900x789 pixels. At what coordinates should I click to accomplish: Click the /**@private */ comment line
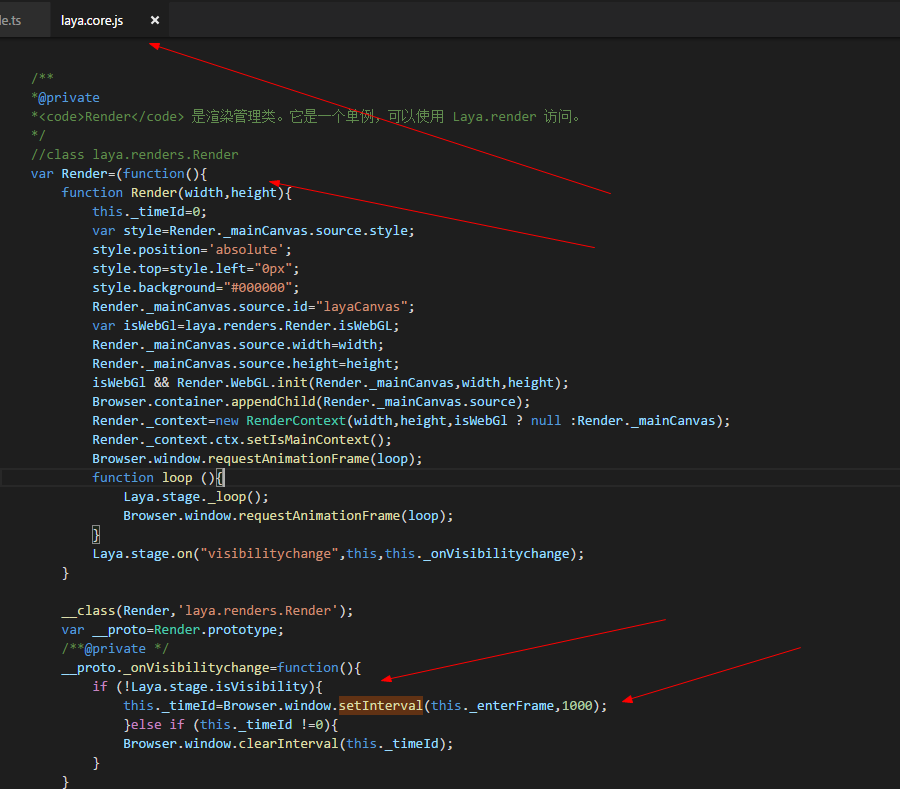(x=115, y=648)
